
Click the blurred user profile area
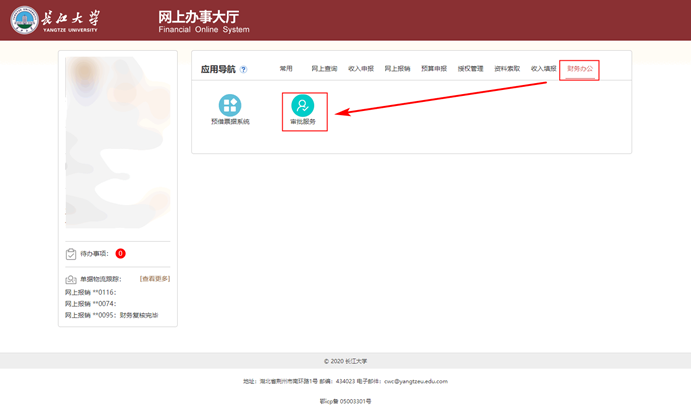pyautogui.click(x=117, y=145)
